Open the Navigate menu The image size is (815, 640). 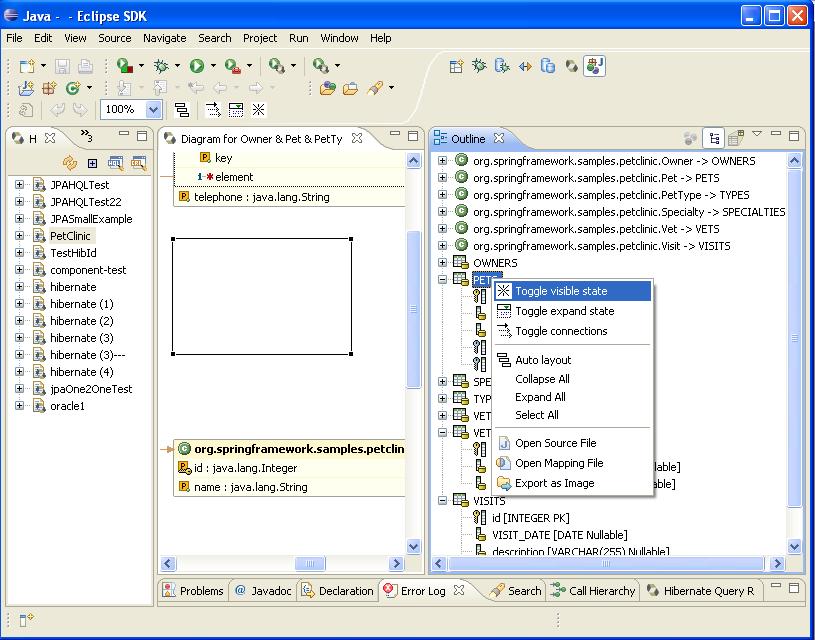(x=164, y=38)
